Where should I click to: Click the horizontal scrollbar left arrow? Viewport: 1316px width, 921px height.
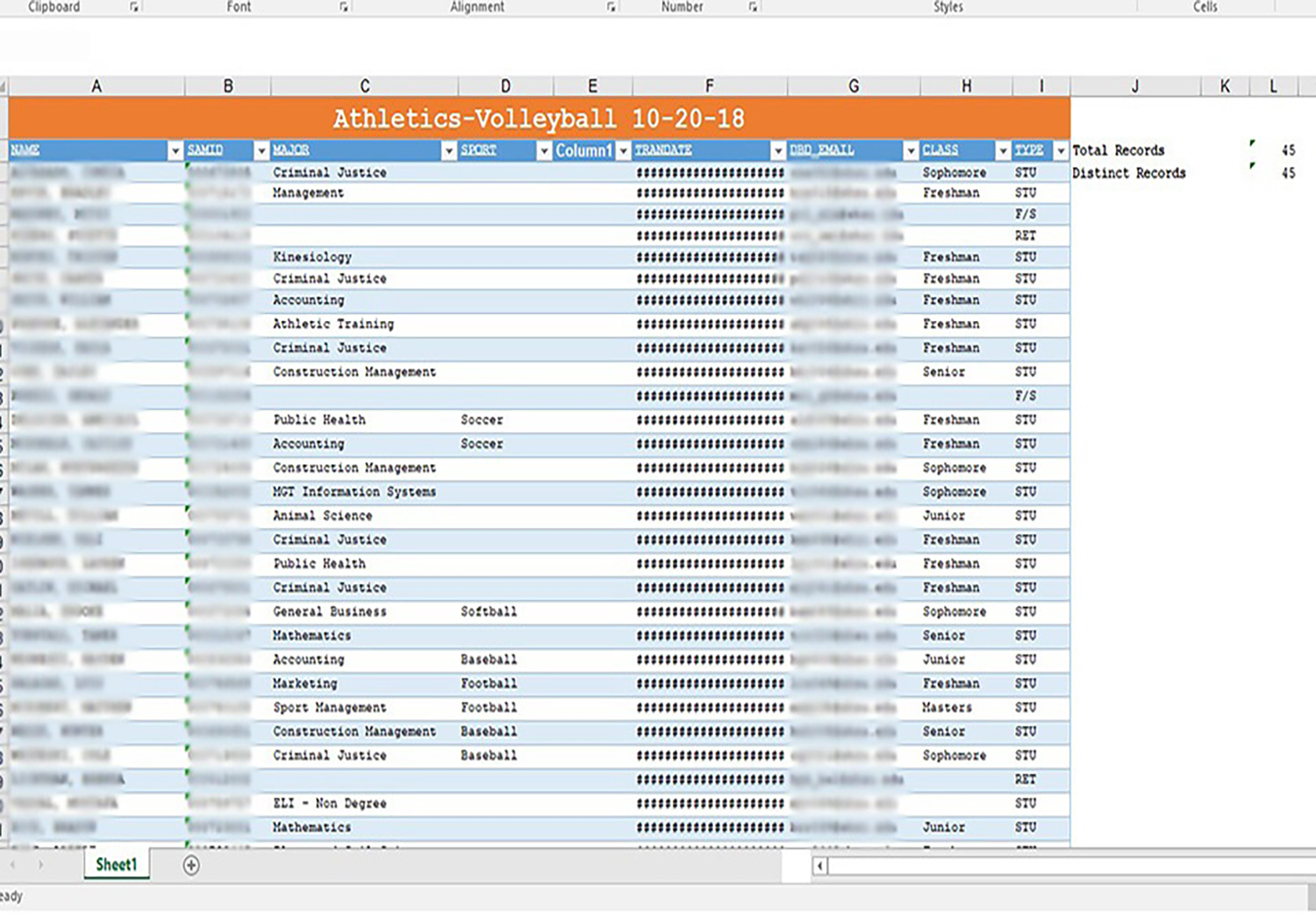coord(819,867)
